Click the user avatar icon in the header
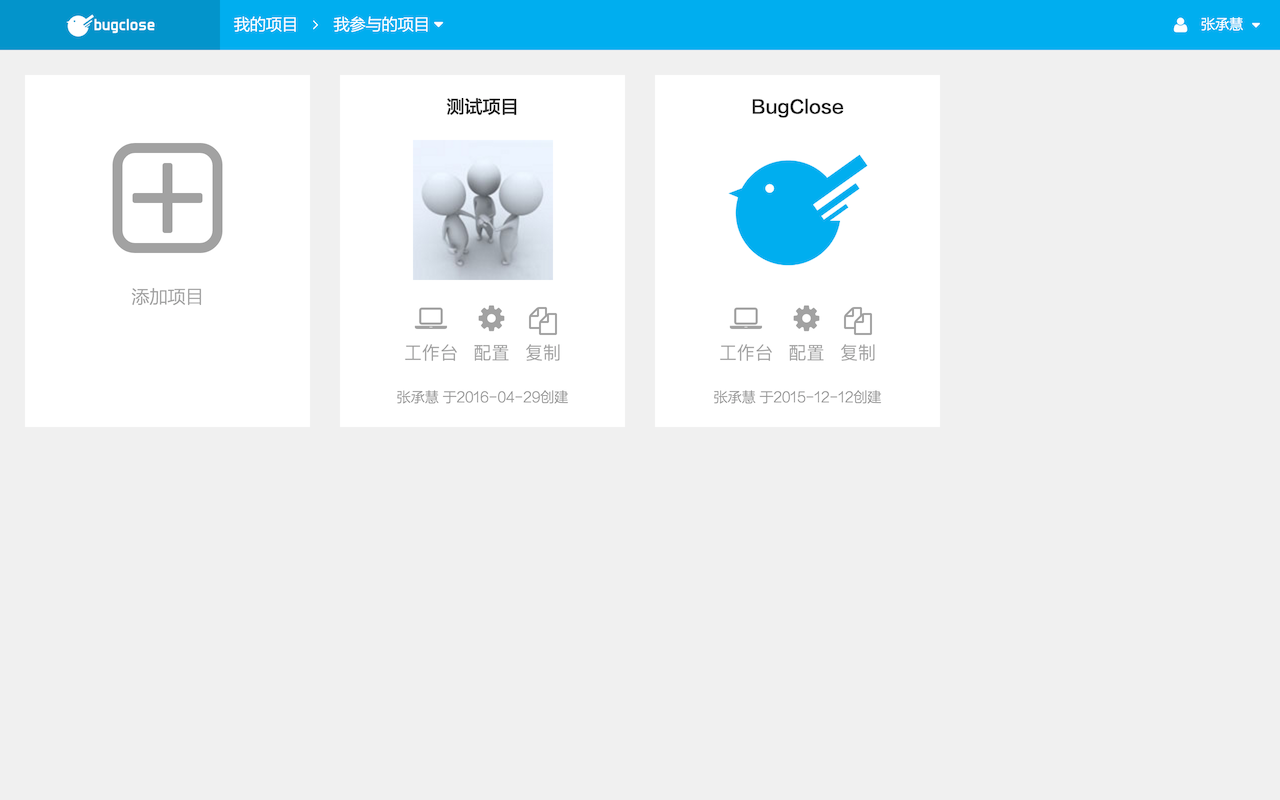 point(1181,25)
